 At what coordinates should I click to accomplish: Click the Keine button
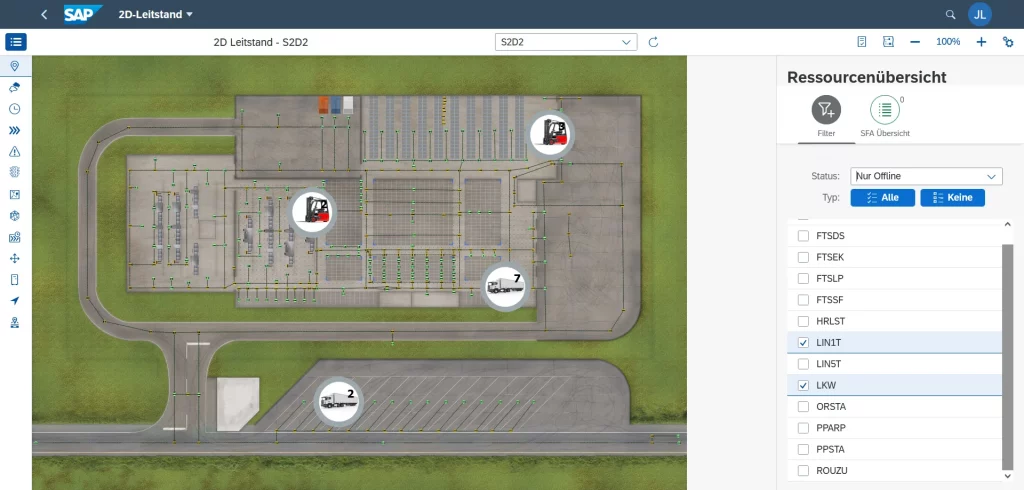point(952,198)
